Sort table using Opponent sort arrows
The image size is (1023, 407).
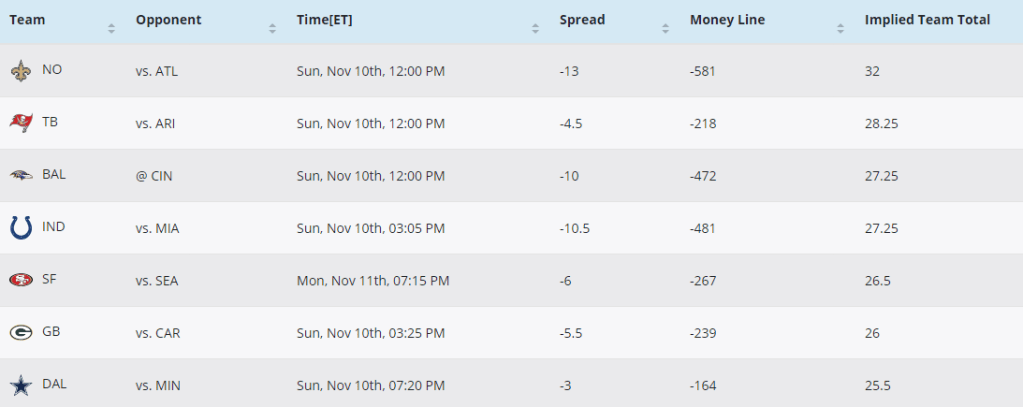click(272, 29)
